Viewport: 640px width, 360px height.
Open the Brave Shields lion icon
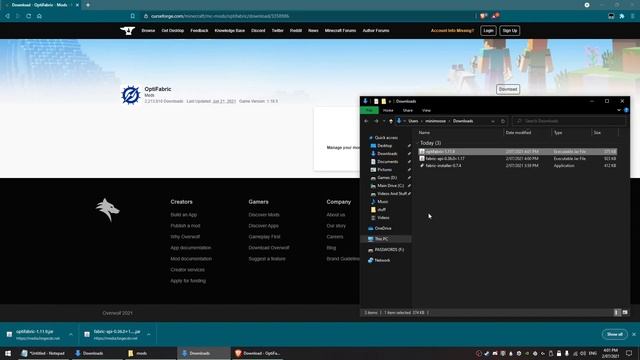click(x=483, y=16)
